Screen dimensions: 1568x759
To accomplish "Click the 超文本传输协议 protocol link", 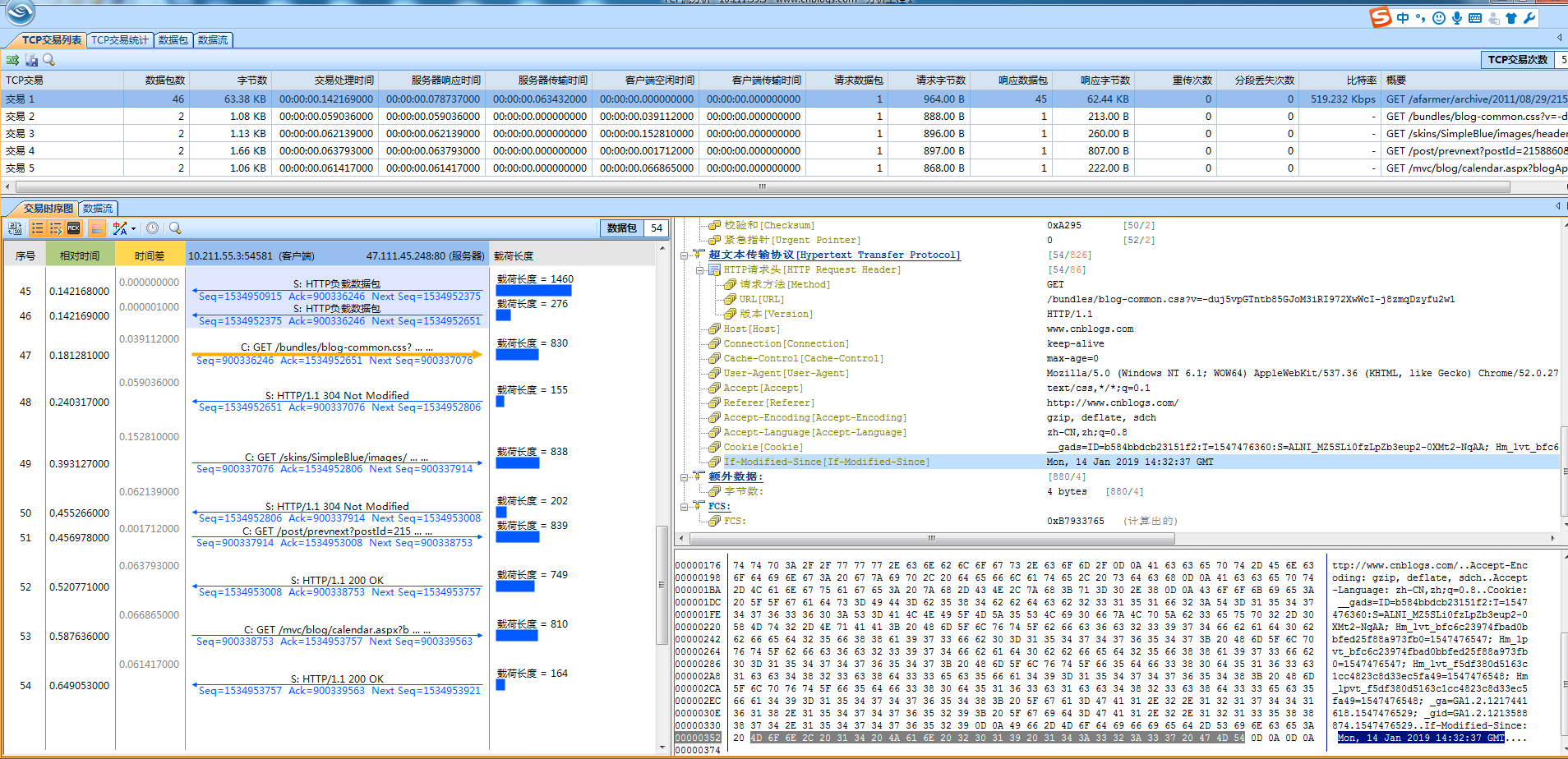I will tap(834, 255).
